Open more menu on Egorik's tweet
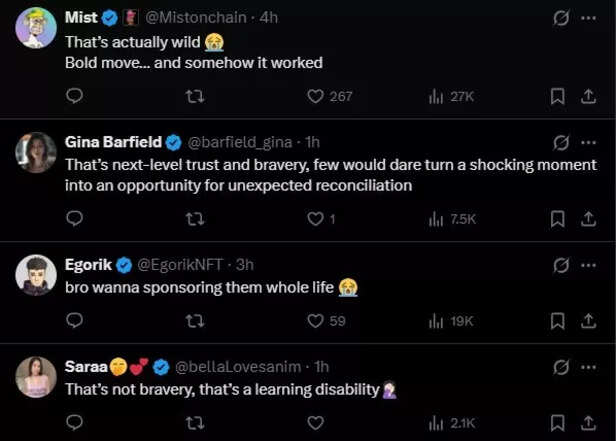Screen dimensions: 616x441 [x=588, y=265]
